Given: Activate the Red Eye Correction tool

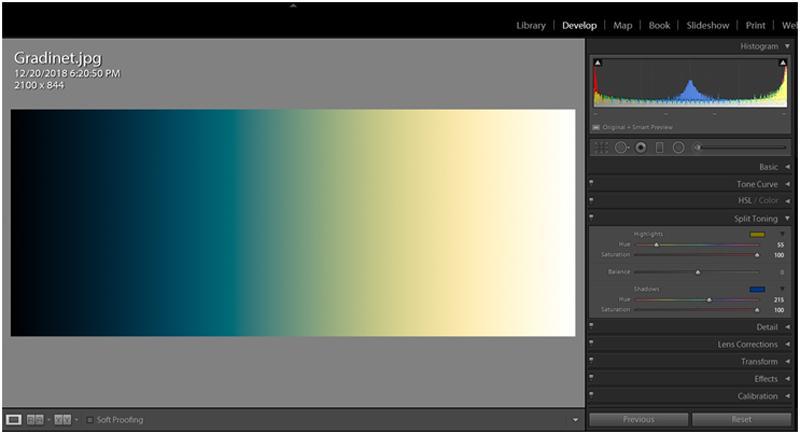Looking at the screenshot, I should (x=640, y=148).
